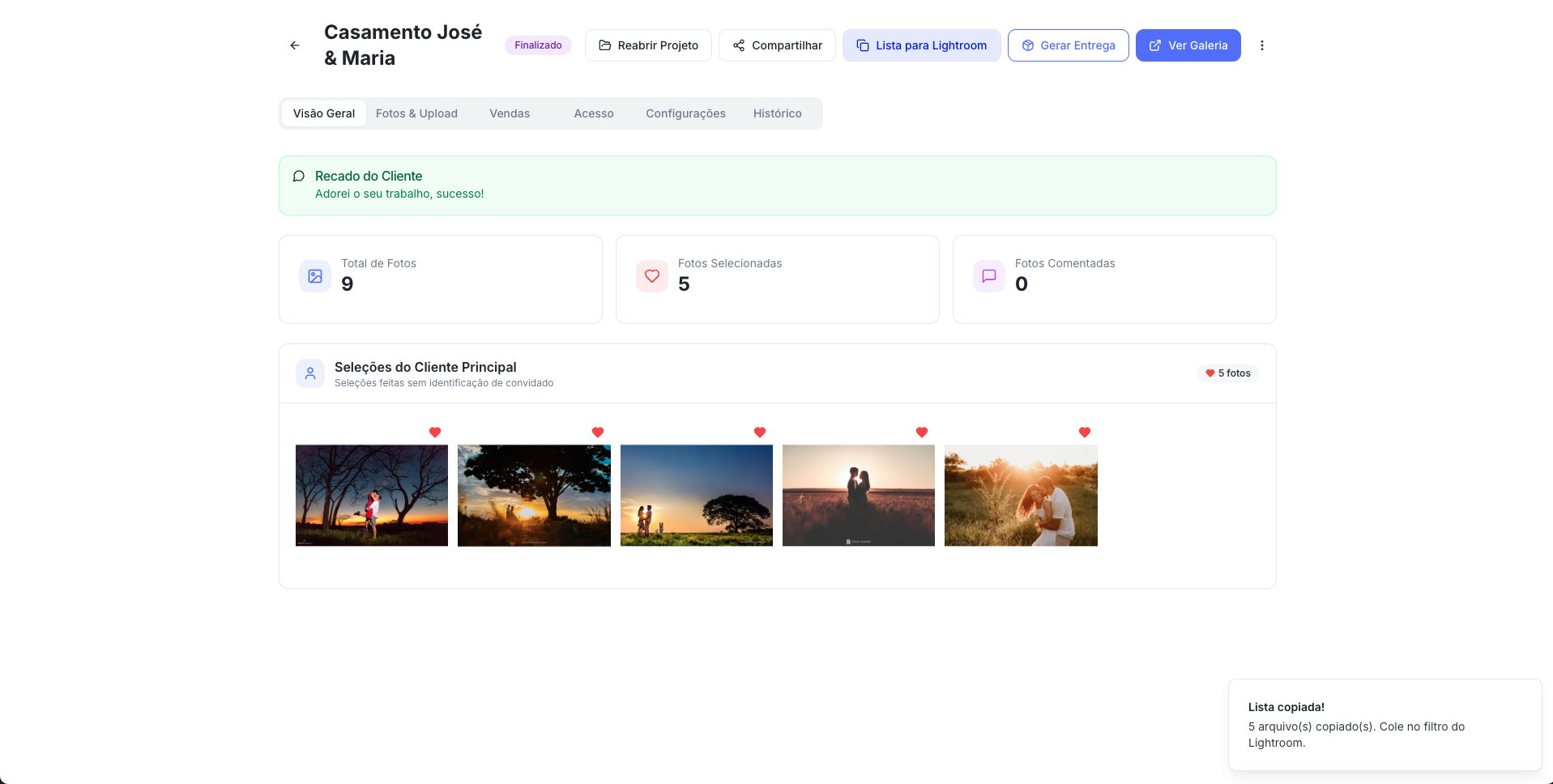1553x784 pixels.
Task: Click the Total de Fotos image icon
Action: [315, 276]
